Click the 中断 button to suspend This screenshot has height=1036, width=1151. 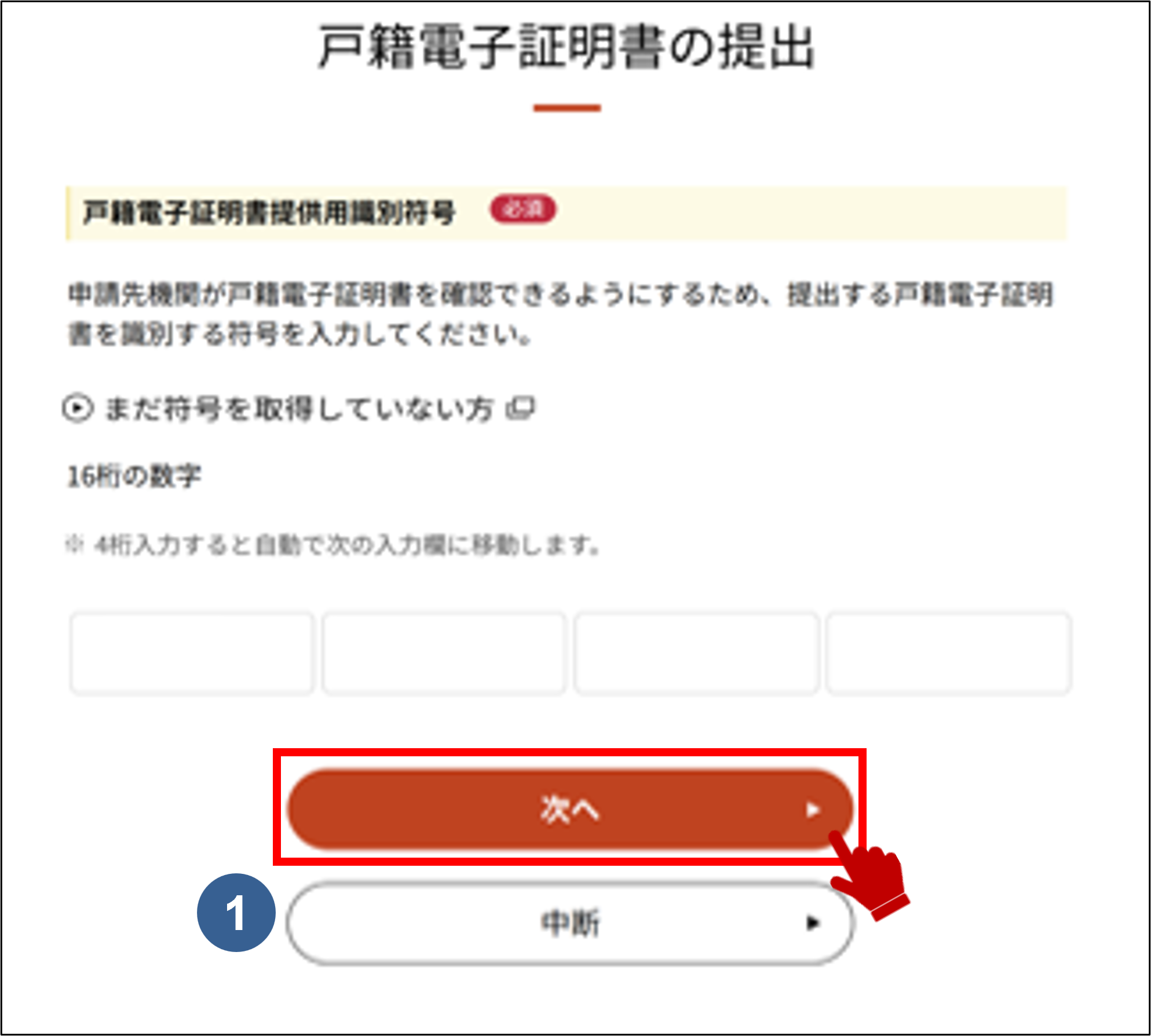[570, 923]
